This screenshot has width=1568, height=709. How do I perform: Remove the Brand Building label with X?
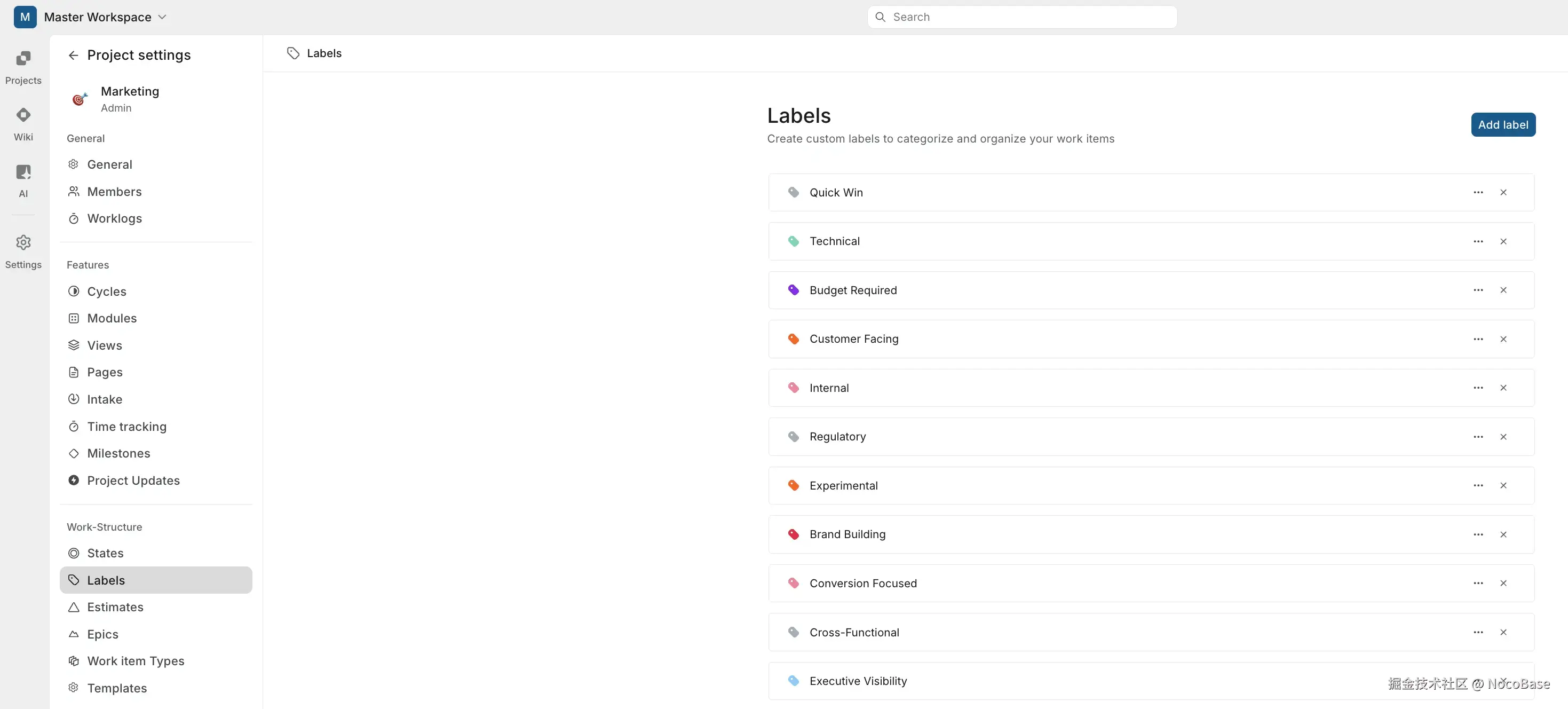(1503, 534)
